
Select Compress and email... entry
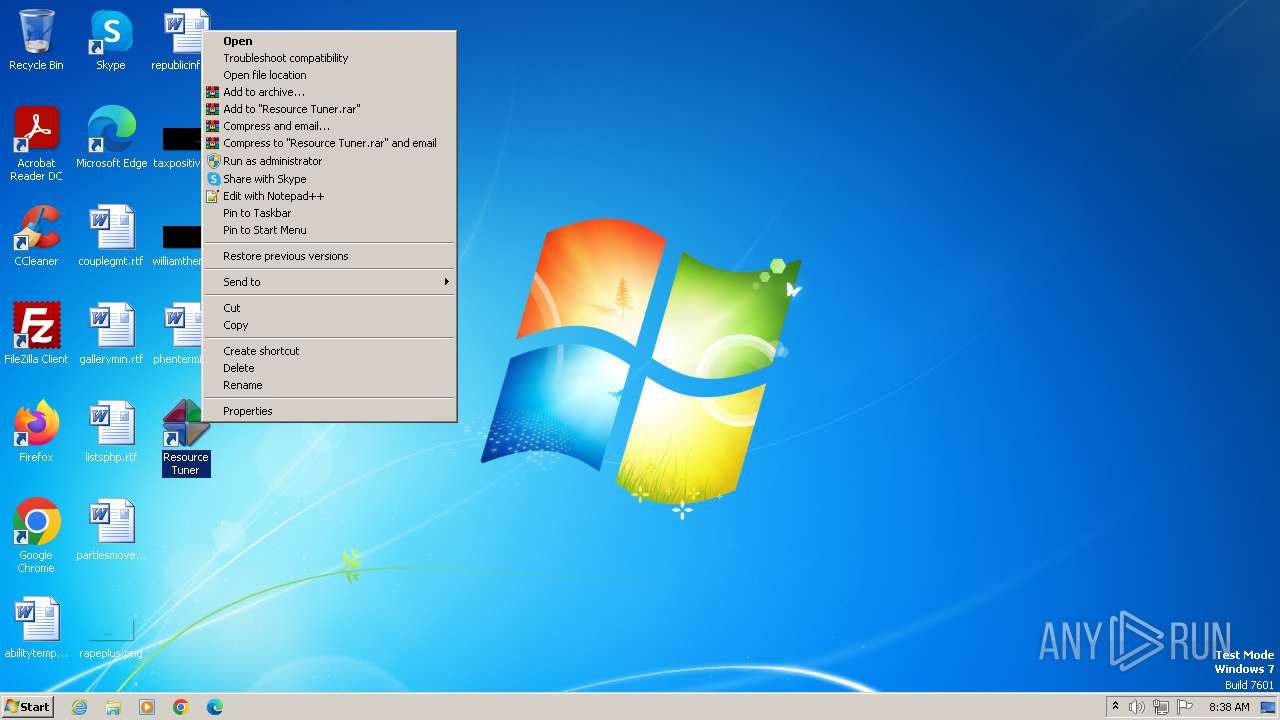point(330,126)
